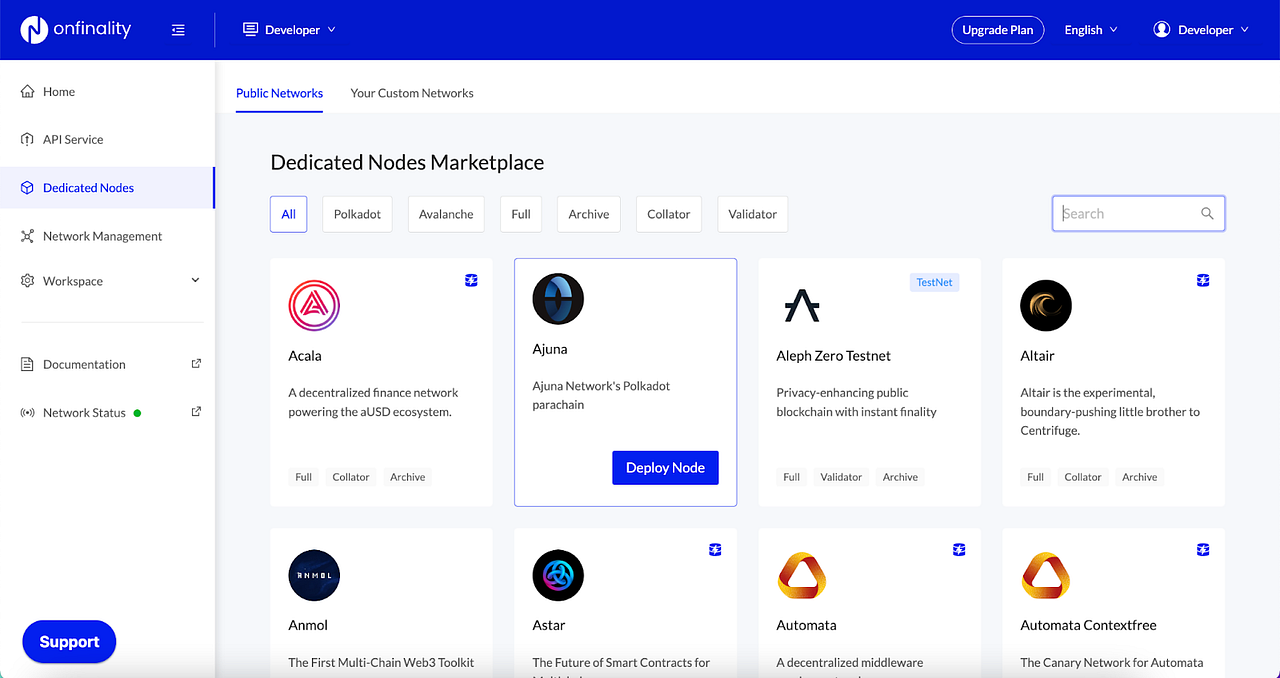Click the search magnifier icon
Image resolution: width=1280 pixels, height=678 pixels.
pos(1207,213)
